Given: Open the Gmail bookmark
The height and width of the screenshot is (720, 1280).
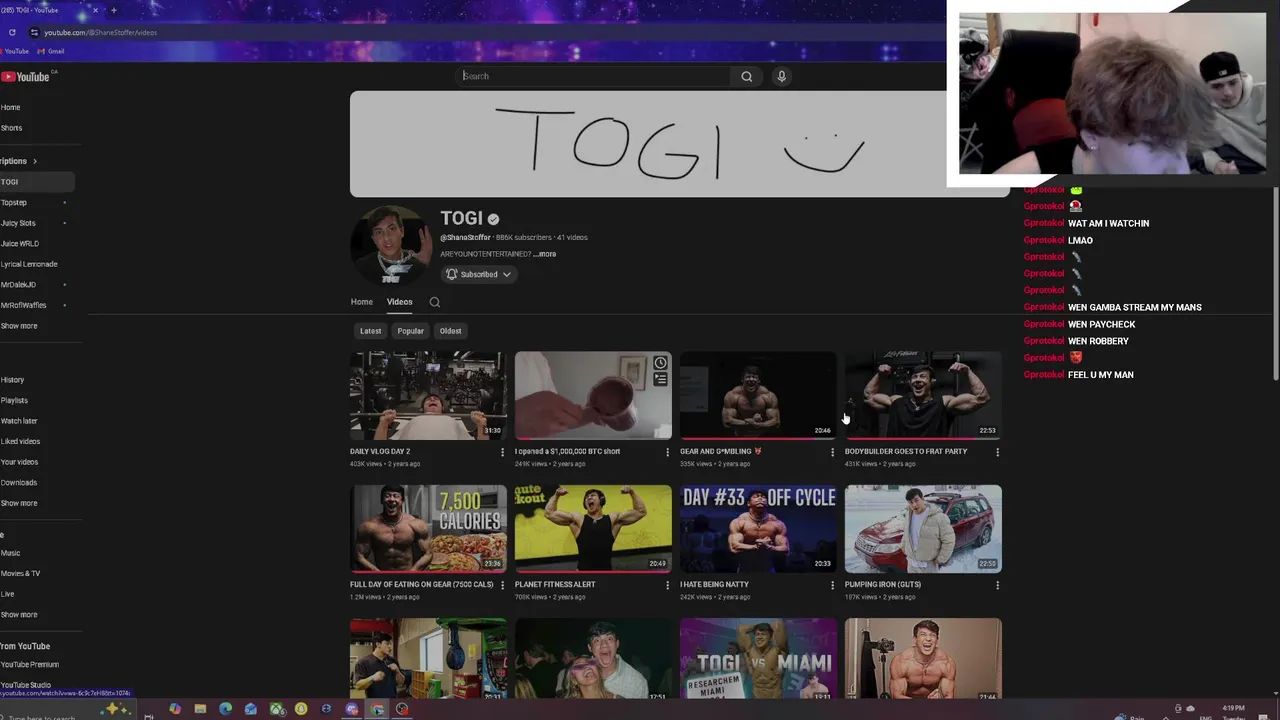Looking at the screenshot, I should coord(51,51).
